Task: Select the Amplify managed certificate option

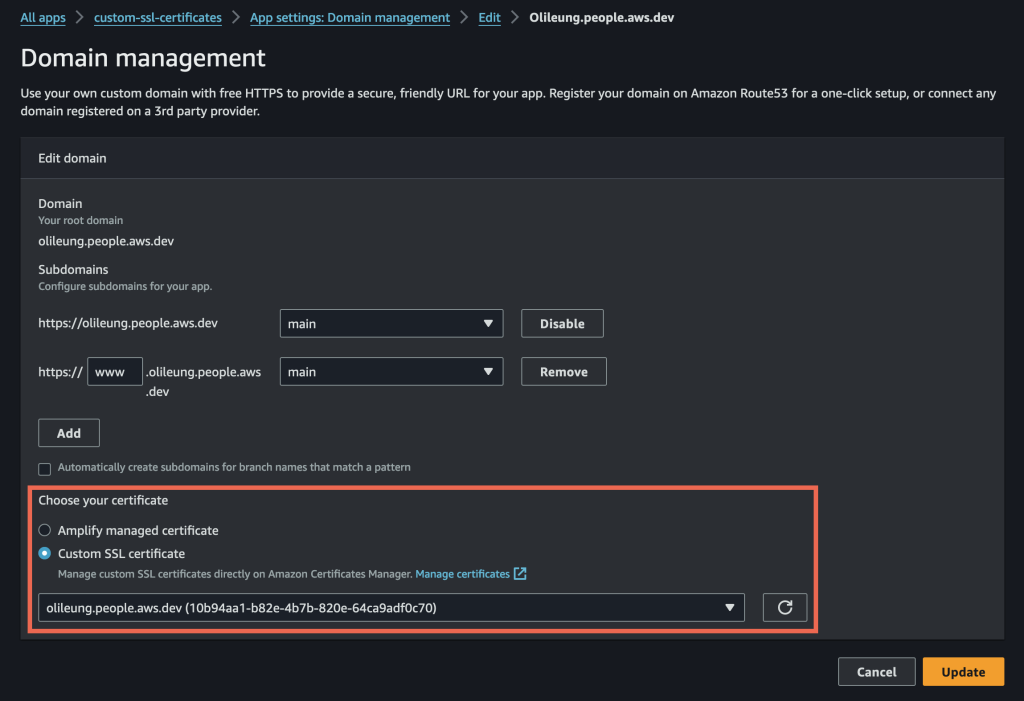Action: (x=44, y=530)
